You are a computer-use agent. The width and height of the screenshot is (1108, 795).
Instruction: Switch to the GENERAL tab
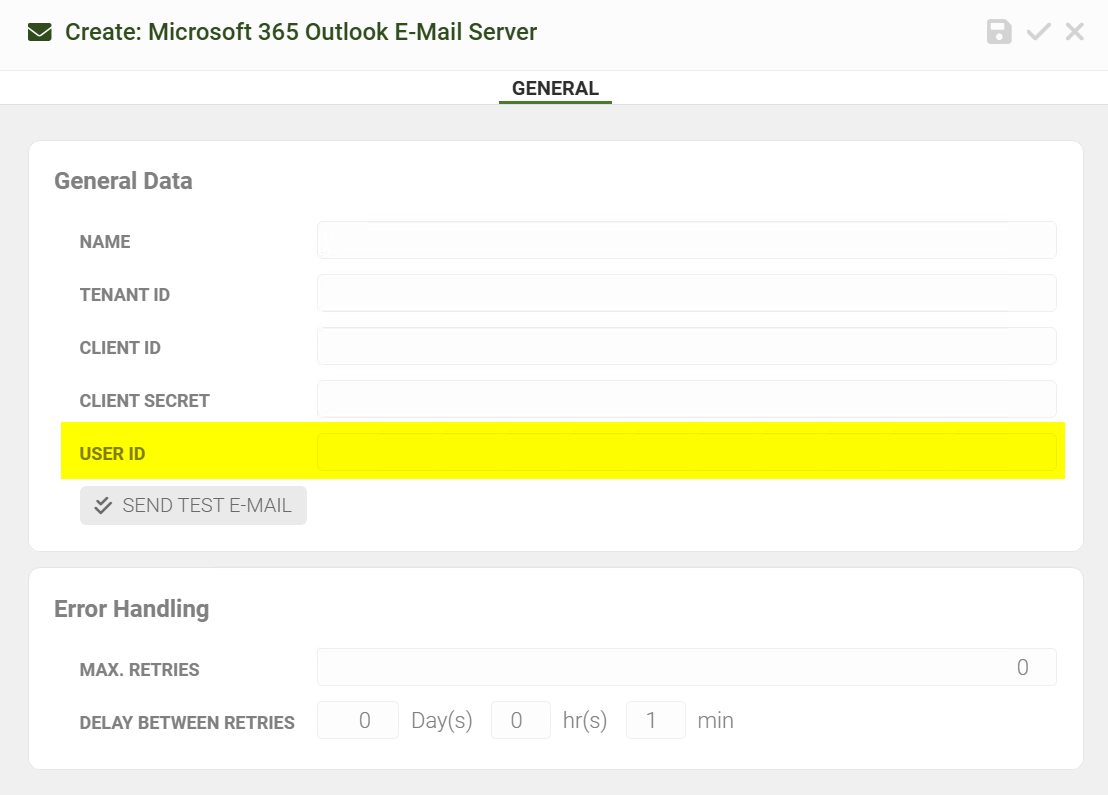point(555,88)
